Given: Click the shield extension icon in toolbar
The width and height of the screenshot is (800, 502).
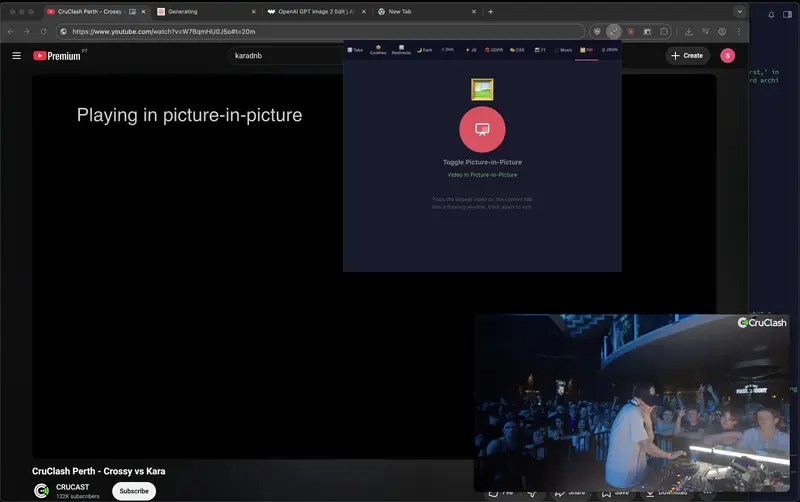Looking at the screenshot, I should (x=597, y=32).
